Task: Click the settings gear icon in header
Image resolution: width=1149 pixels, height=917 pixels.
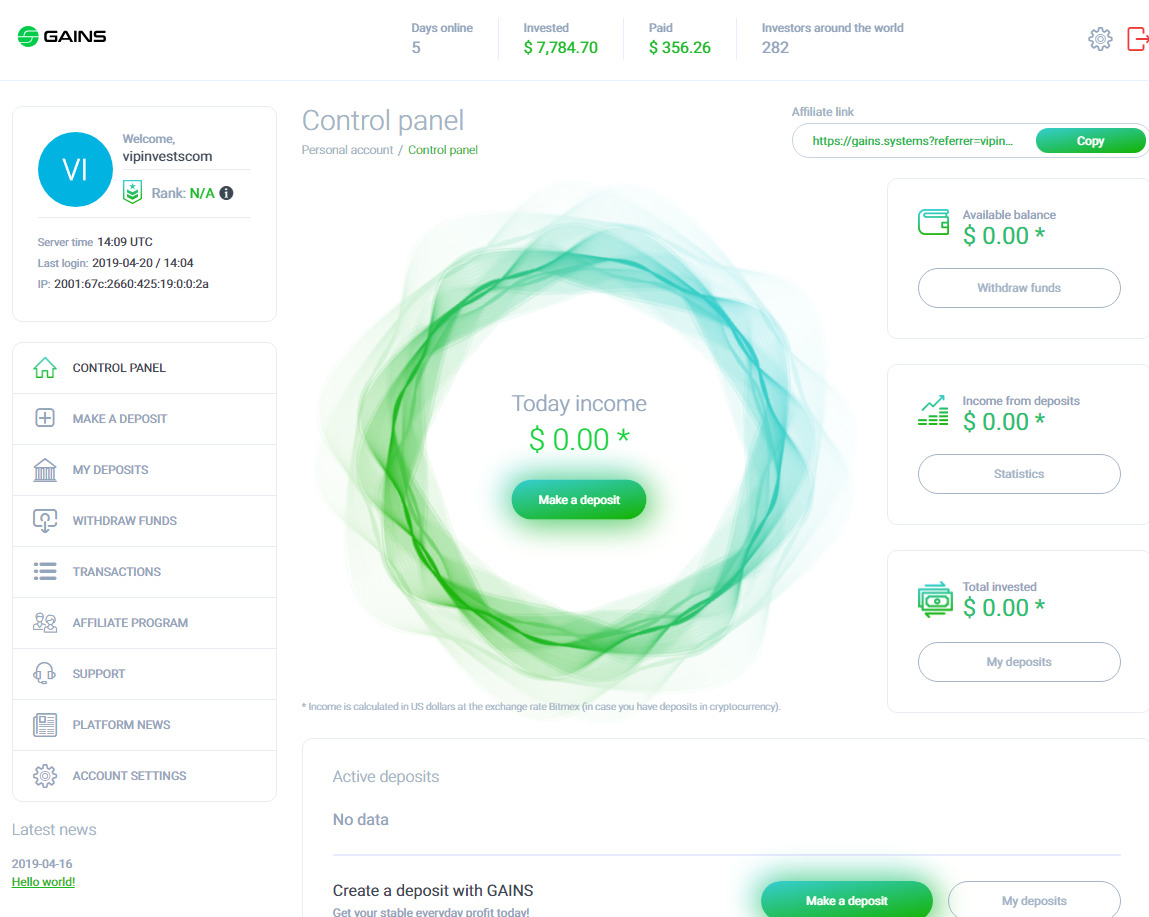Action: pyautogui.click(x=1100, y=39)
